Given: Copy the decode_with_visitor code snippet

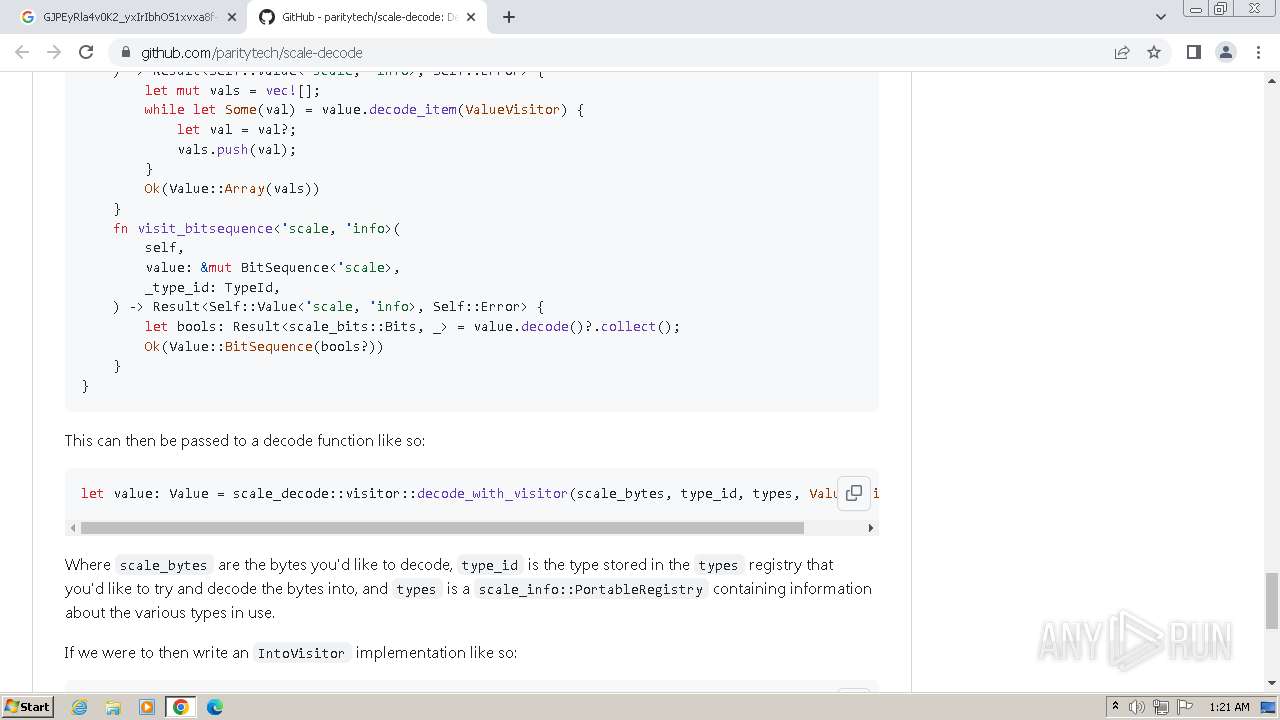Looking at the screenshot, I should [x=853, y=493].
